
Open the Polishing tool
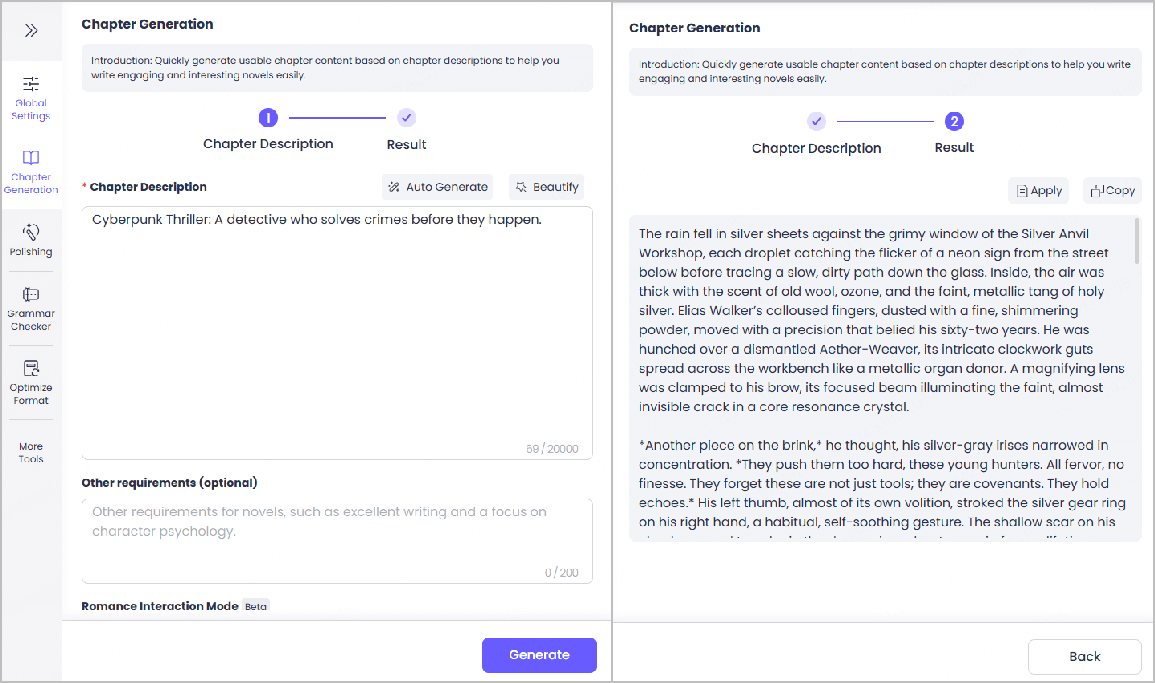tap(31, 239)
